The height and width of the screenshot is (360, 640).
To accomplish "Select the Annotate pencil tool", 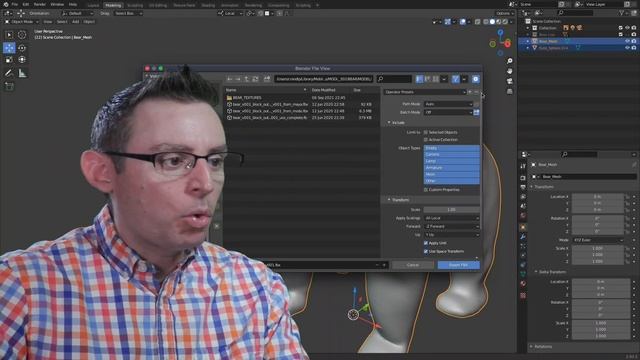I will pos(9,73).
